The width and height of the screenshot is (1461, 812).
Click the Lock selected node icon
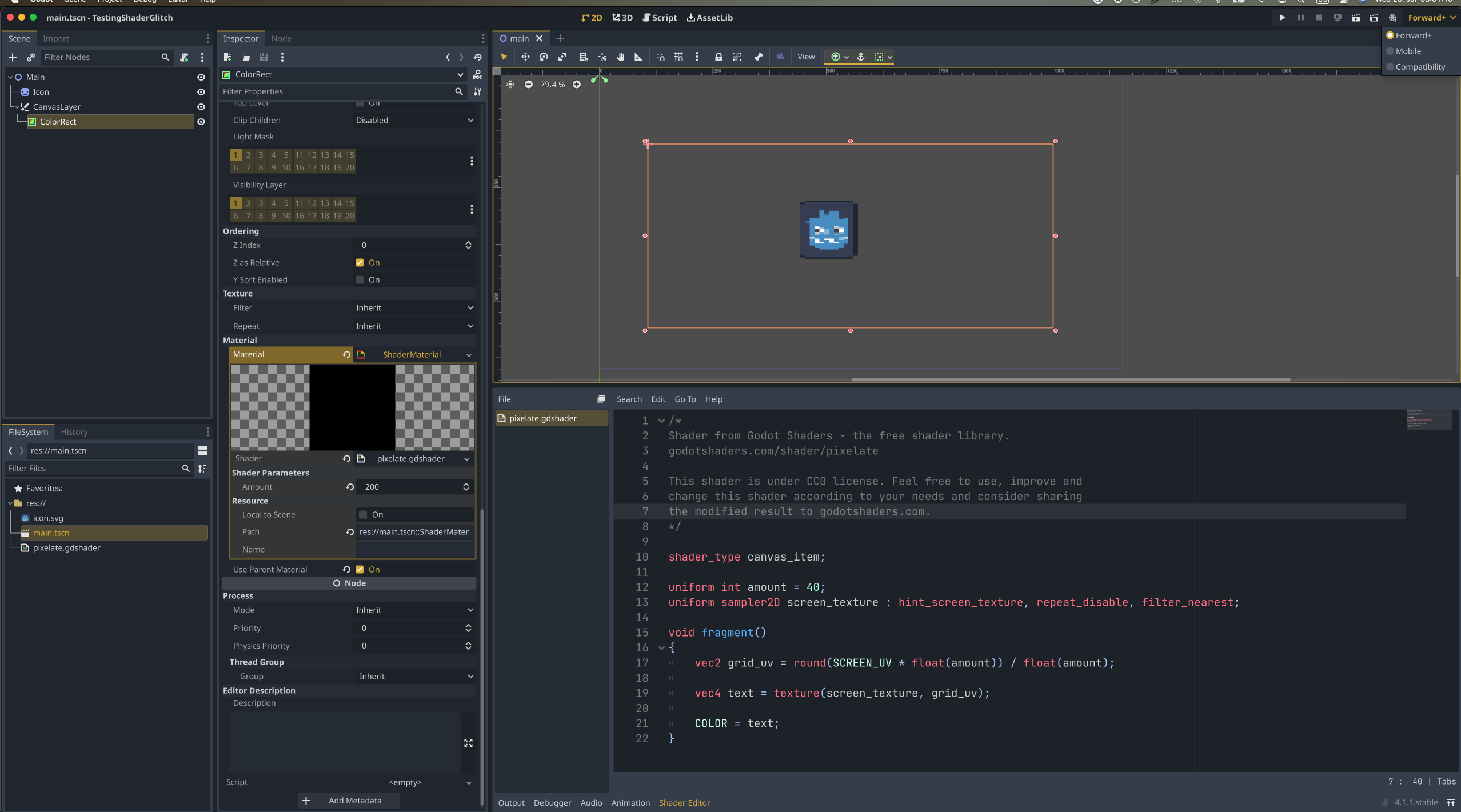718,57
